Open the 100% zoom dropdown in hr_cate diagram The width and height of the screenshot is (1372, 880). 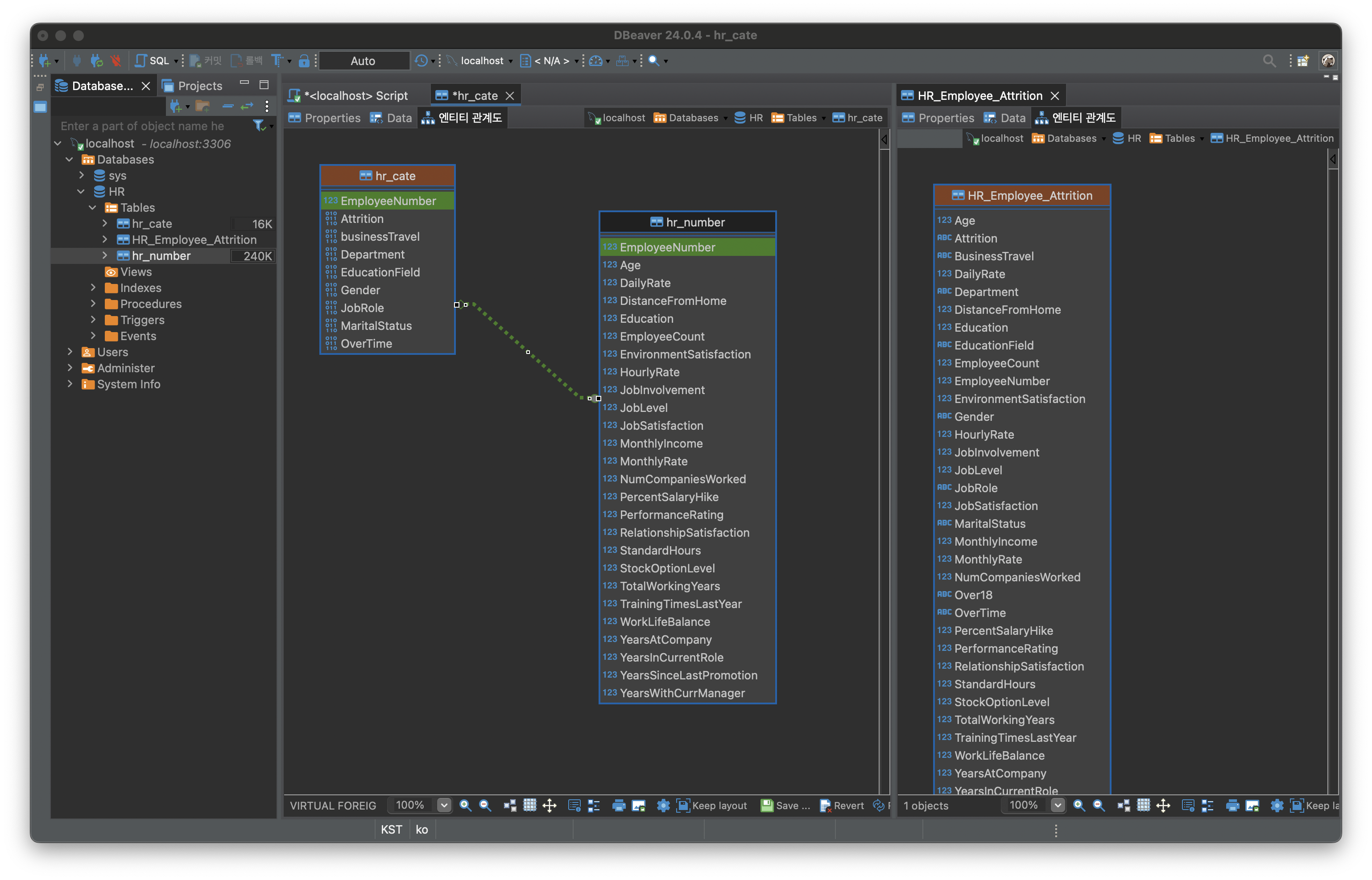pos(444,805)
